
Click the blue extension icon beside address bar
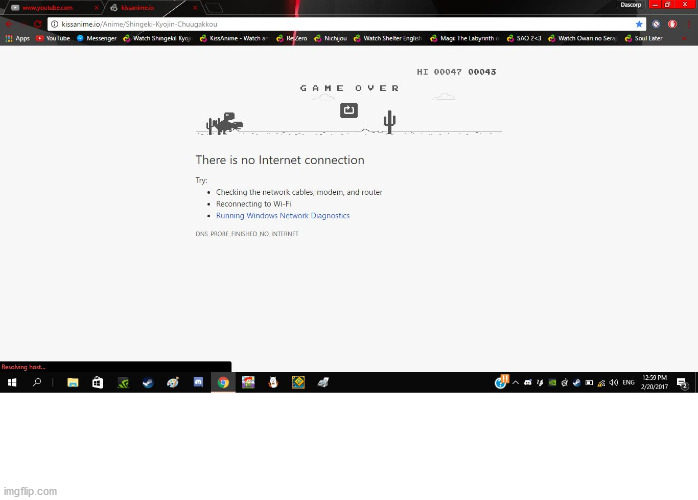(x=656, y=24)
